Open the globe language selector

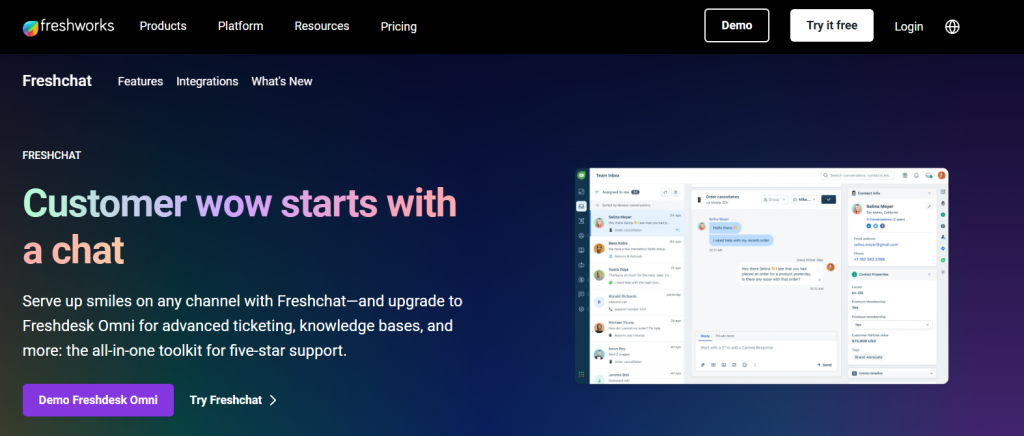(x=952, y=27)
